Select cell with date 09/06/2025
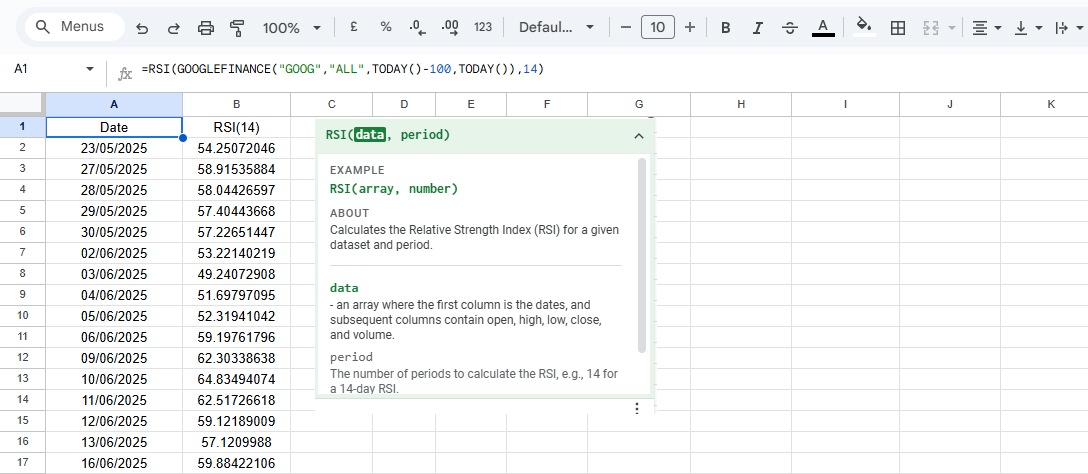1088x474 pixels. coord(114,358)
